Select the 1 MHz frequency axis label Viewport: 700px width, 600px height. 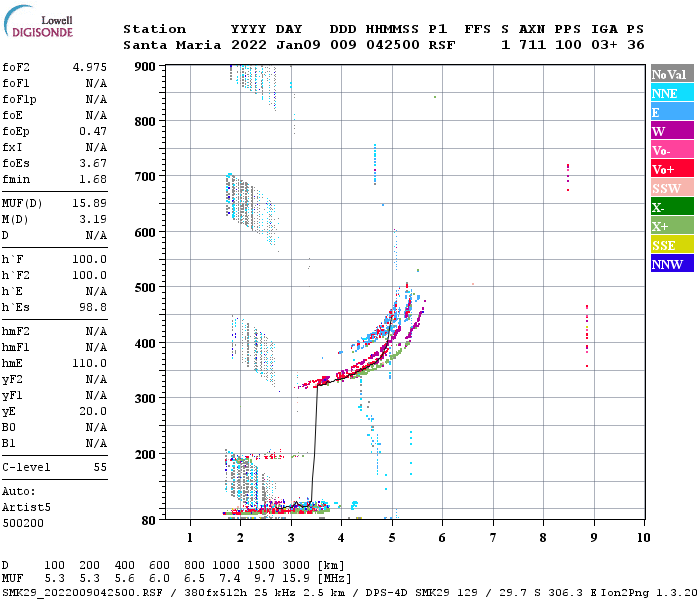point(190,538)
